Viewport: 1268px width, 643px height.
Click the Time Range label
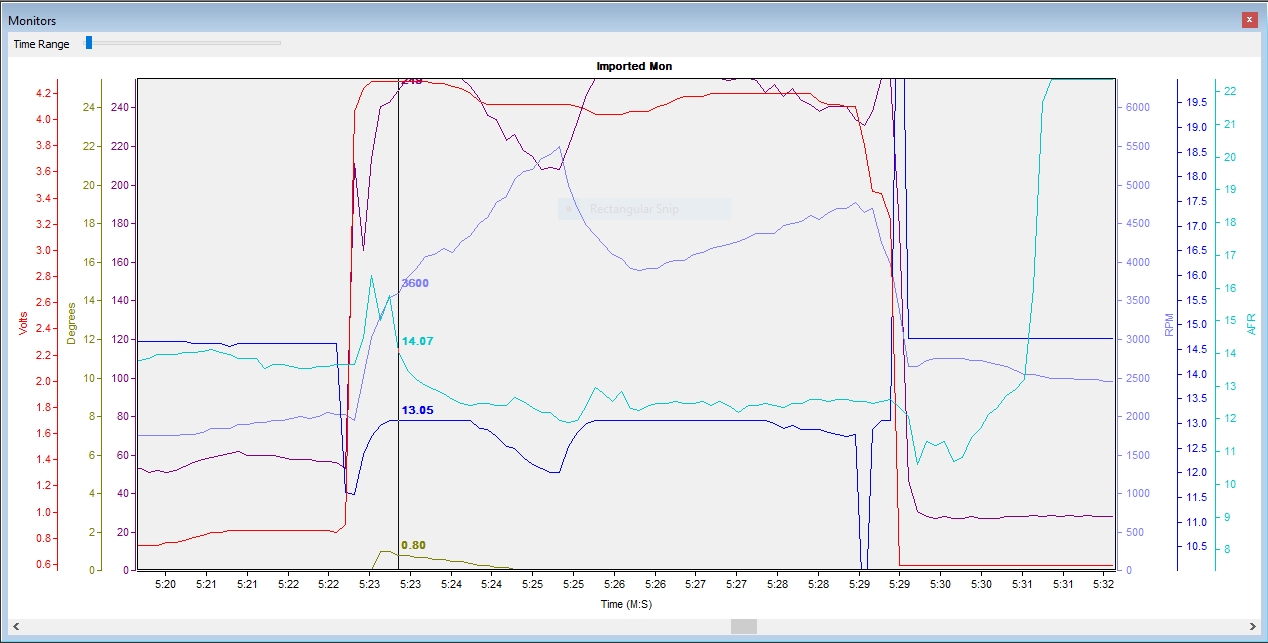pyautogui.click(x=41, y=44)
